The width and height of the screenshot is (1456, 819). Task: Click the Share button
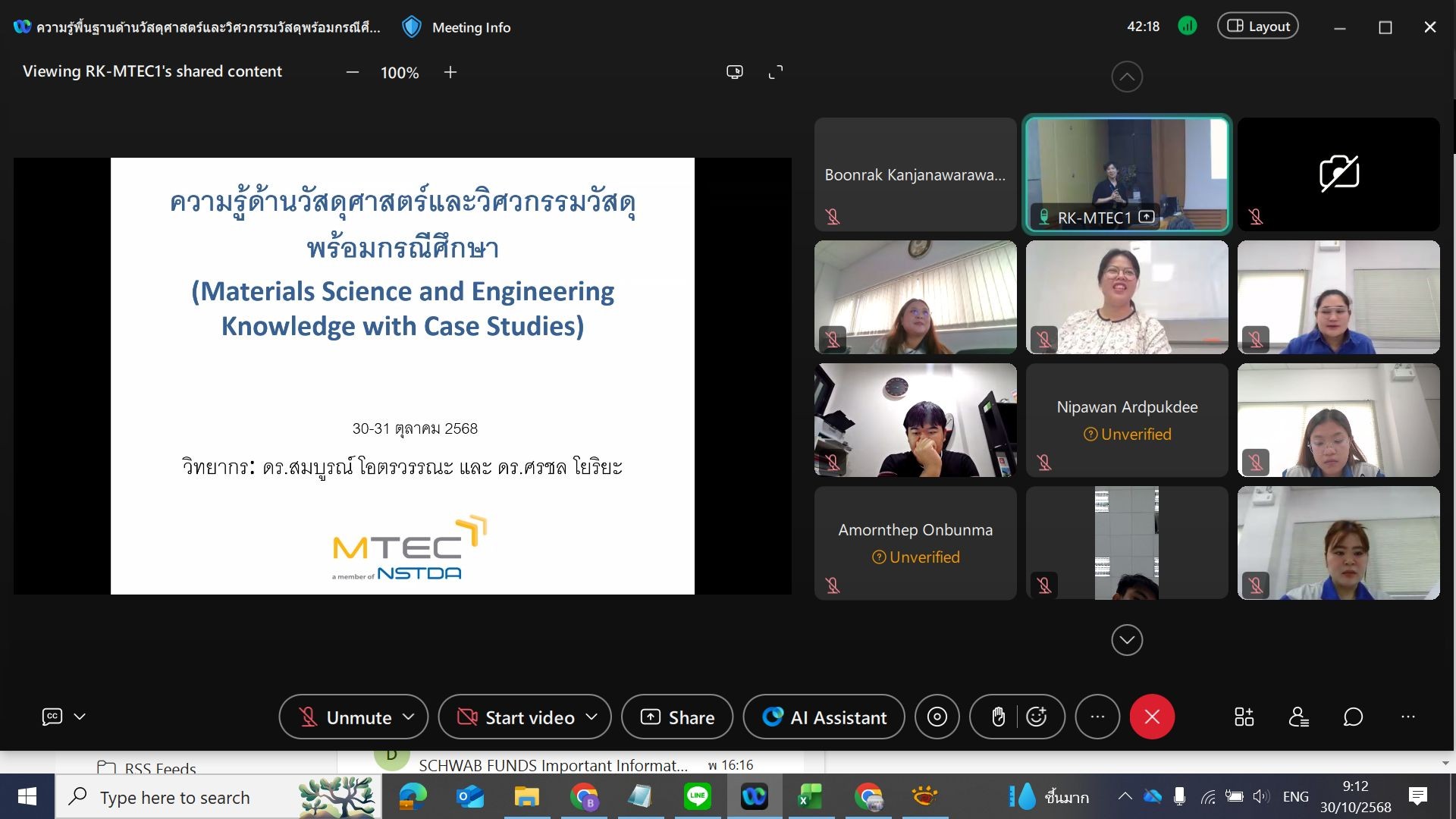point(677,717)
